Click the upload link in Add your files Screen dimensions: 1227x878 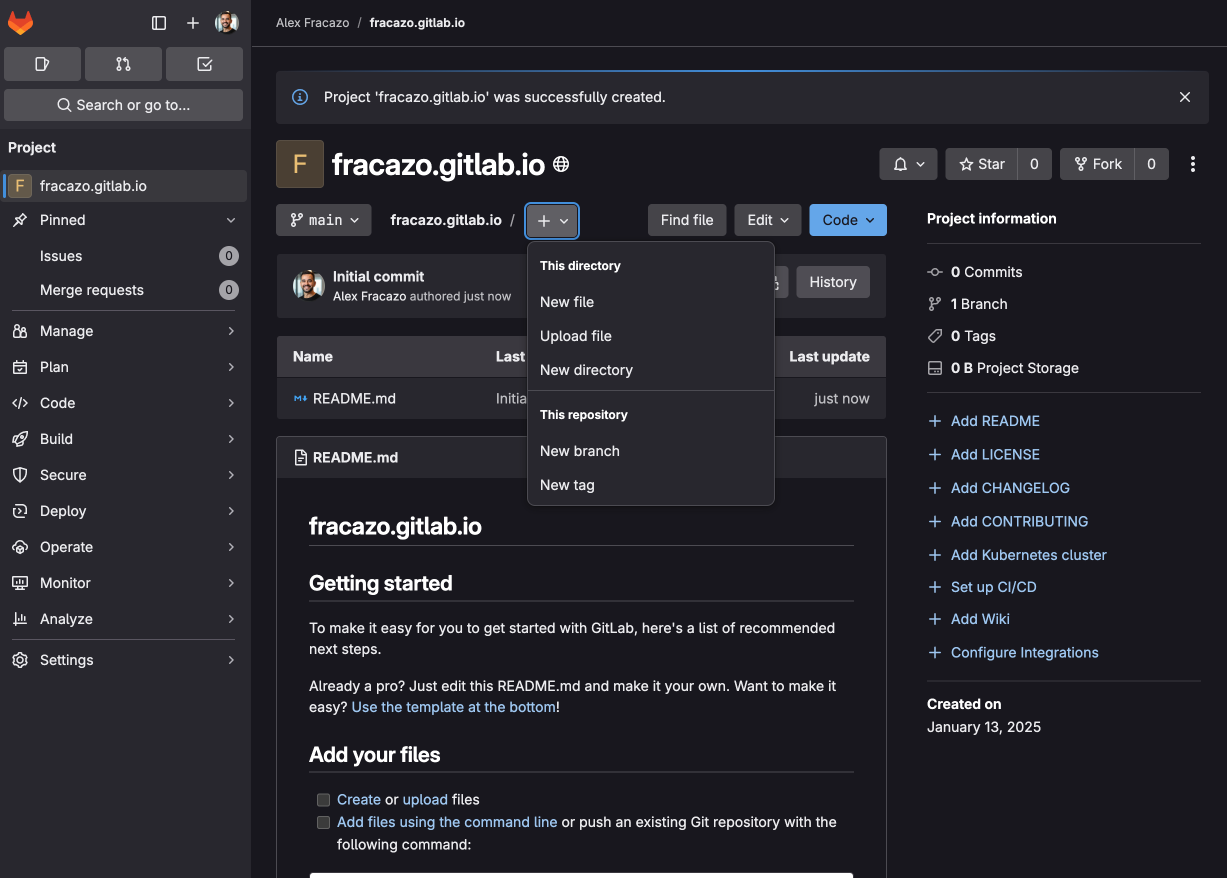point(425,800)
